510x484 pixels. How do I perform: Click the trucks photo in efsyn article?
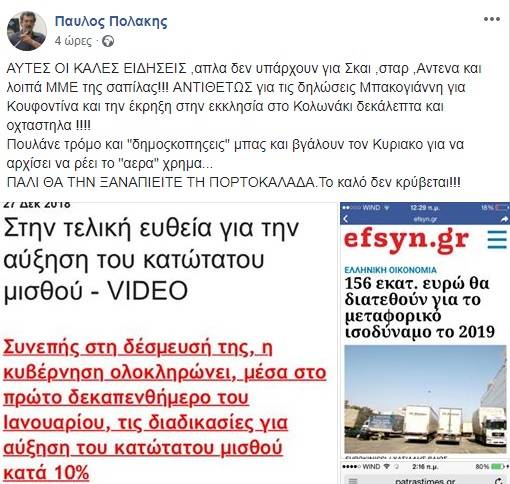[425, 399]
